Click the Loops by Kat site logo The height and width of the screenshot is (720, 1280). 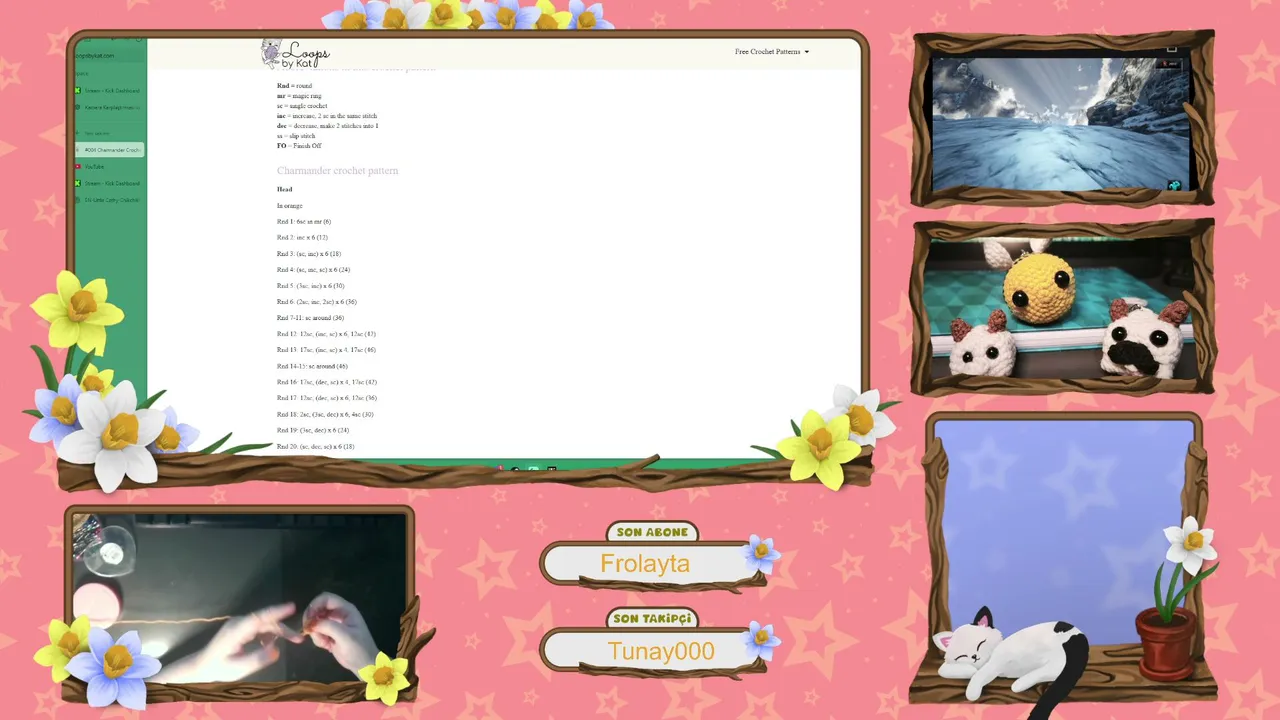(295, 54)
